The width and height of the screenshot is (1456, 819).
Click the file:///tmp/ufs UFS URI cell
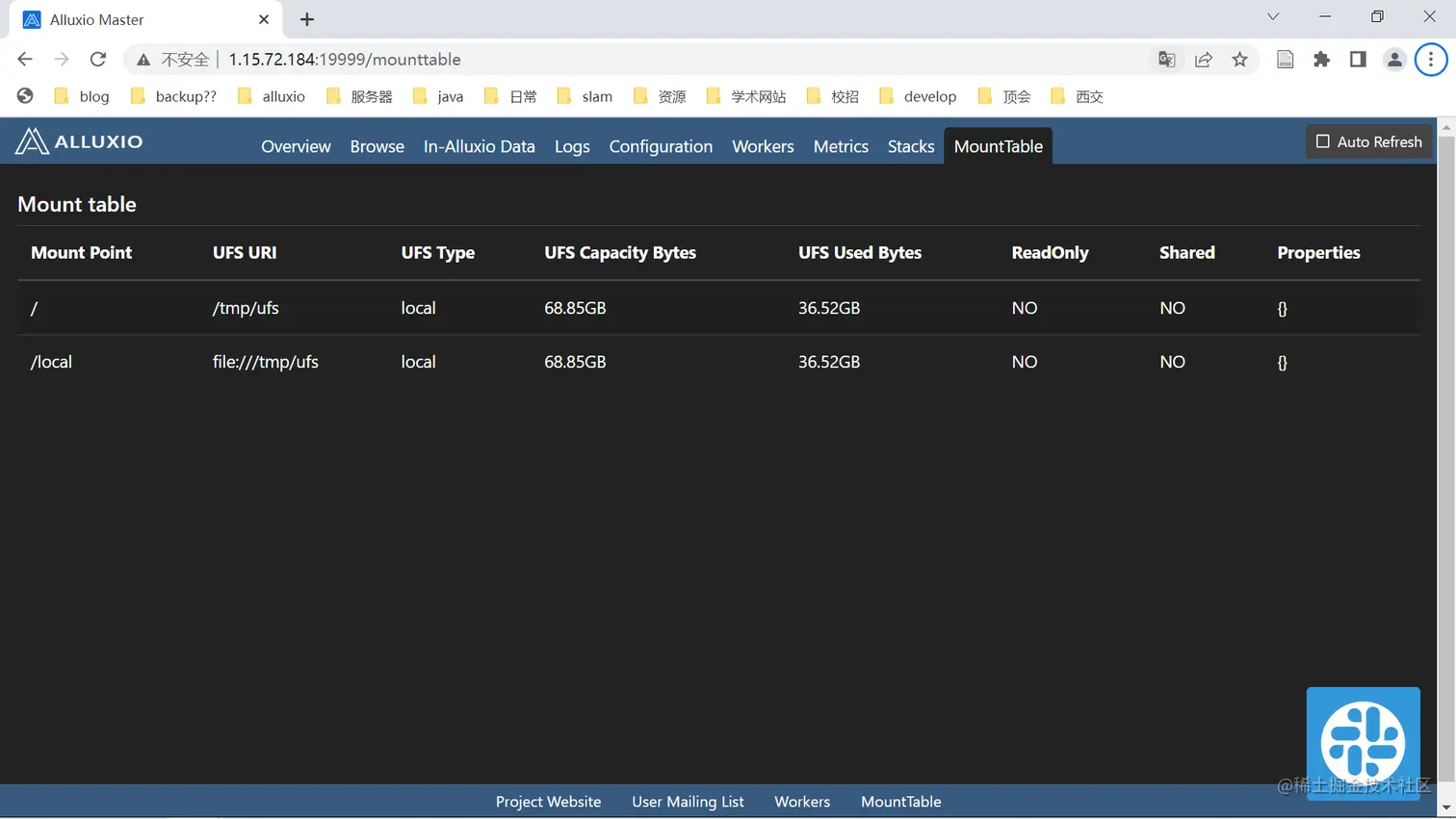coord(266,362)
